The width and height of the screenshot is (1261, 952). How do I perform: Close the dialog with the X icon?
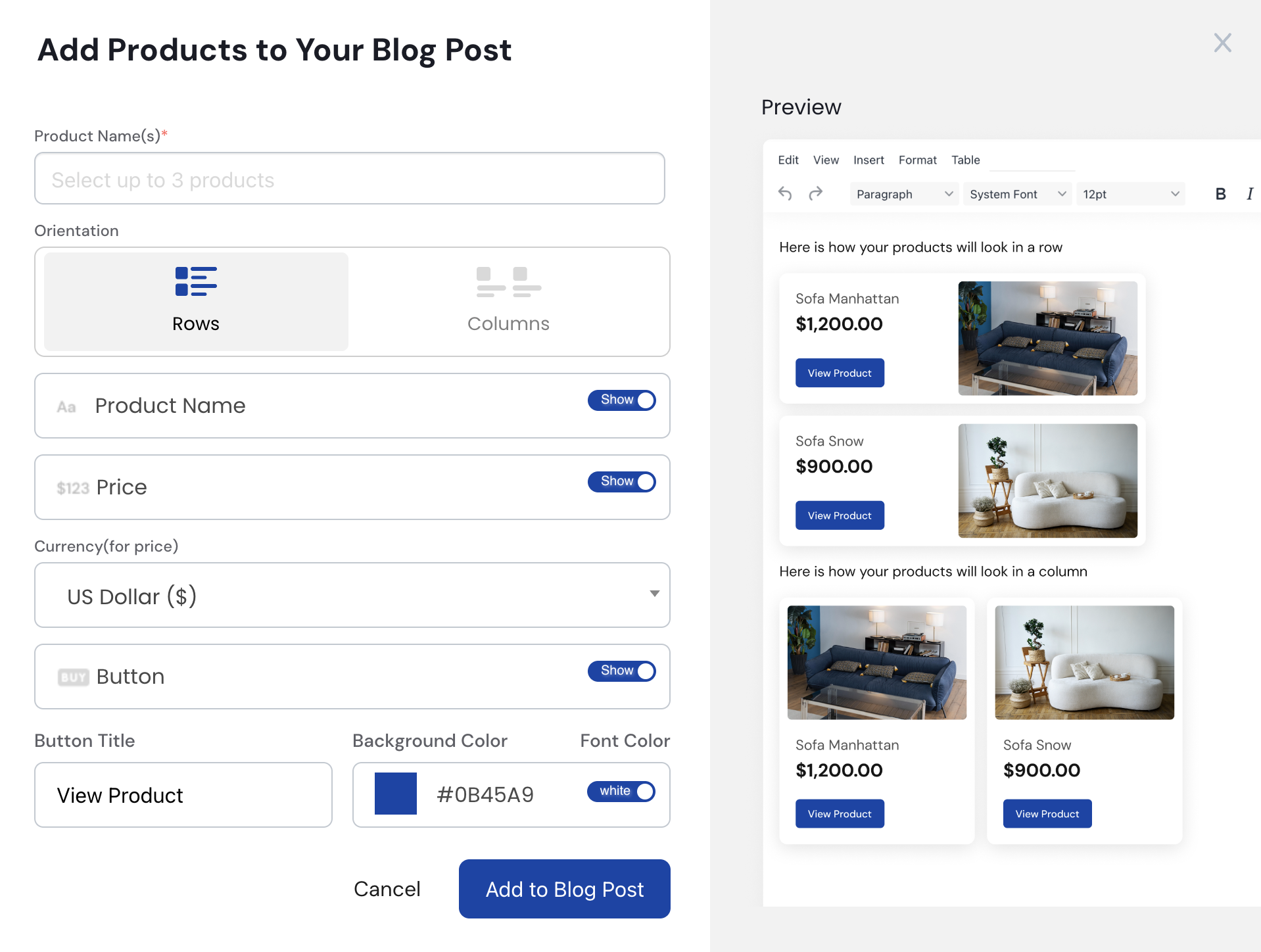click(1222, 43)
